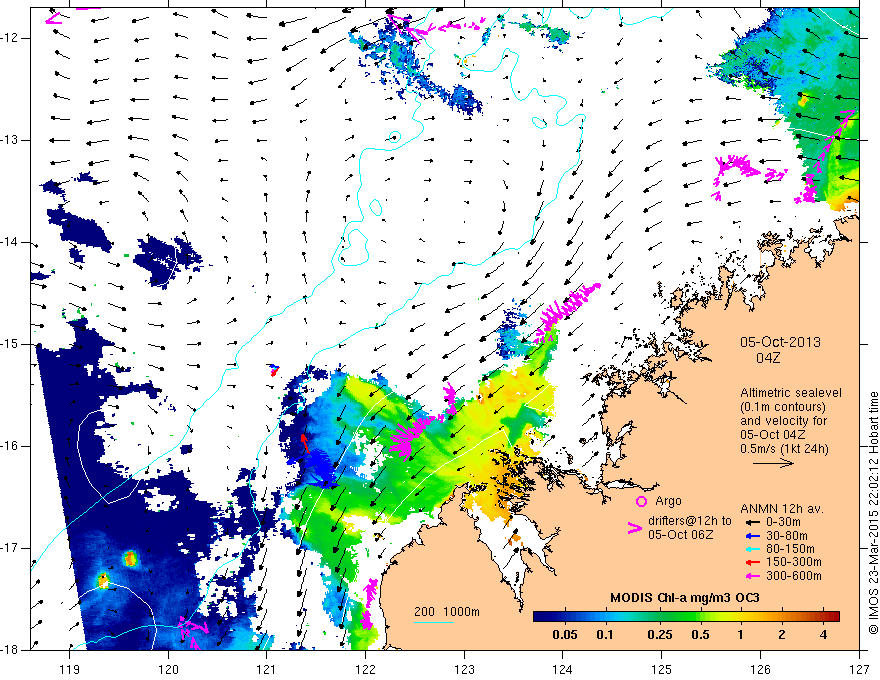Click the 'ANMN 12h av.' heading
This screenshot has height=680, width=880.
coord(782,509)
